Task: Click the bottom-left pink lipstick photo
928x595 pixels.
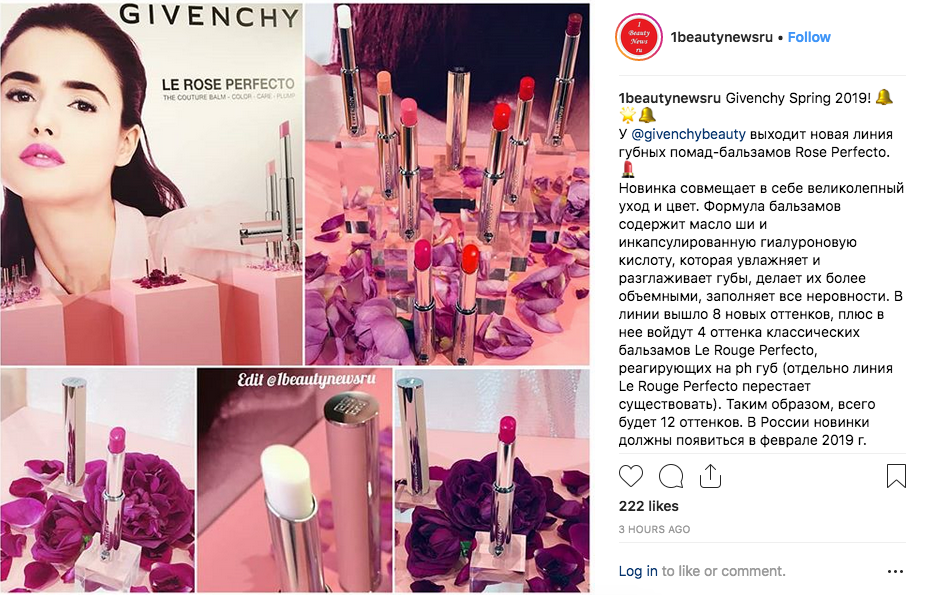Action: pos(97,480)
